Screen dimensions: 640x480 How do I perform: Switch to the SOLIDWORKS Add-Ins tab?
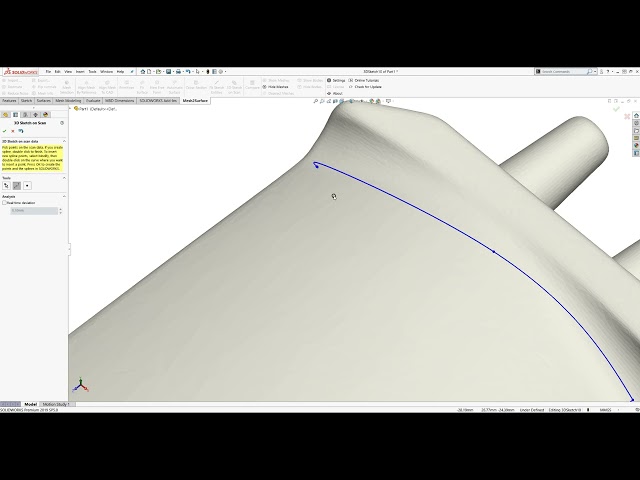click(158, 100)
